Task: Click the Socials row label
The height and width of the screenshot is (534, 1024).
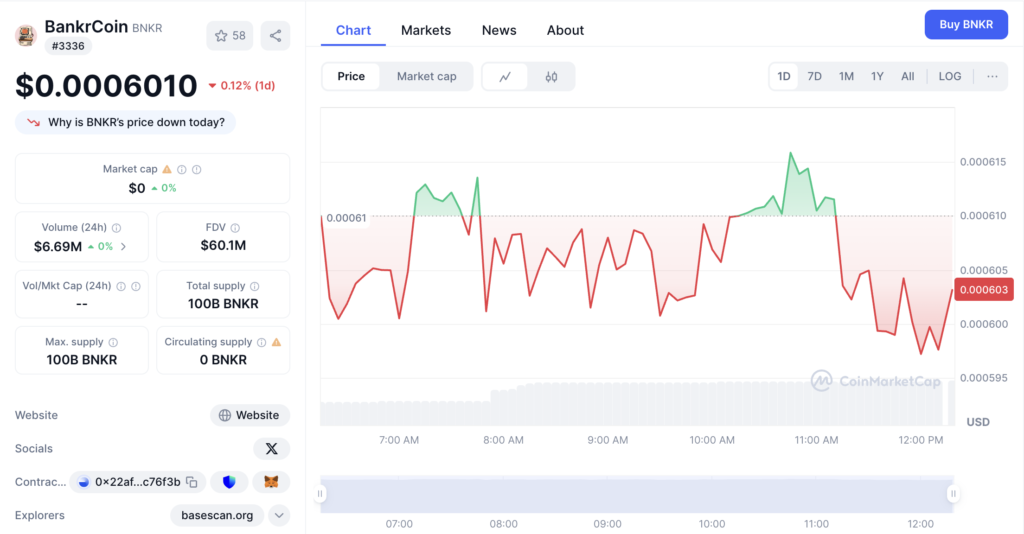Action: 34,448
